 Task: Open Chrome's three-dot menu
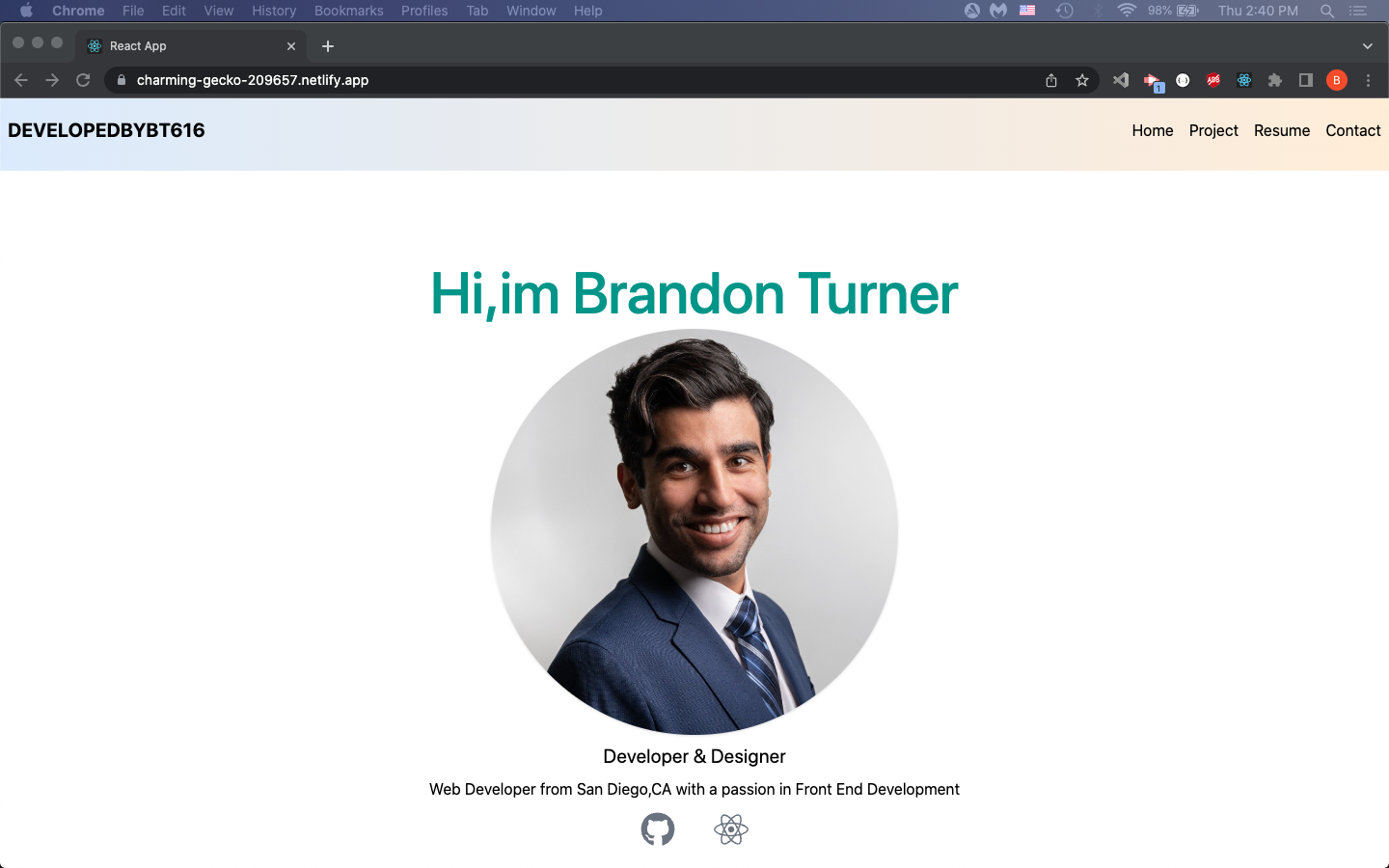coord(1368,80)
